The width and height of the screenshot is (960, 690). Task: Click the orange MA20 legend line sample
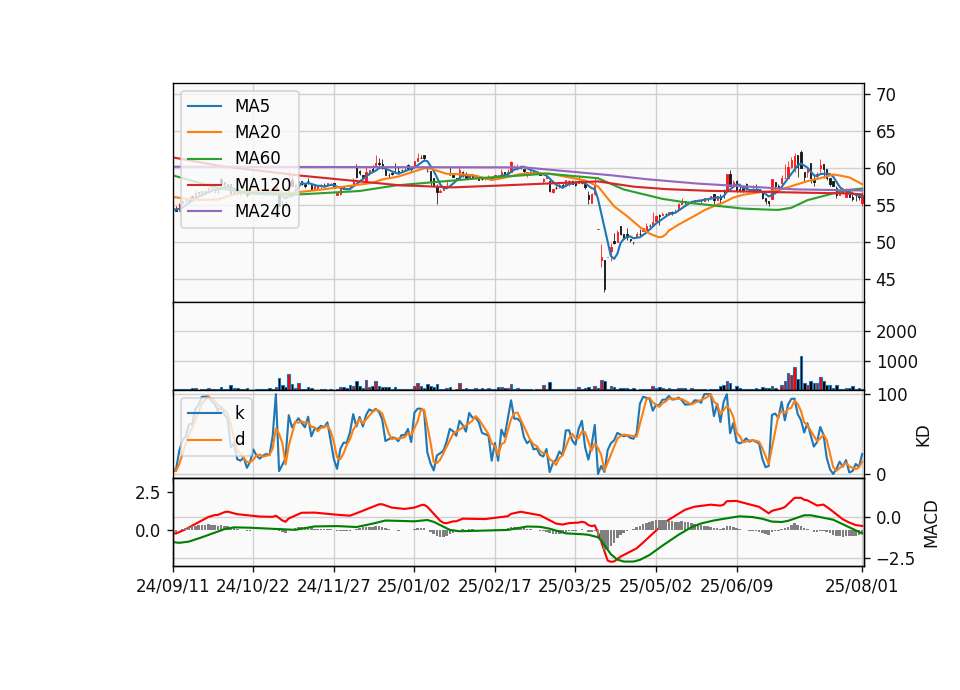coord(204,132)
